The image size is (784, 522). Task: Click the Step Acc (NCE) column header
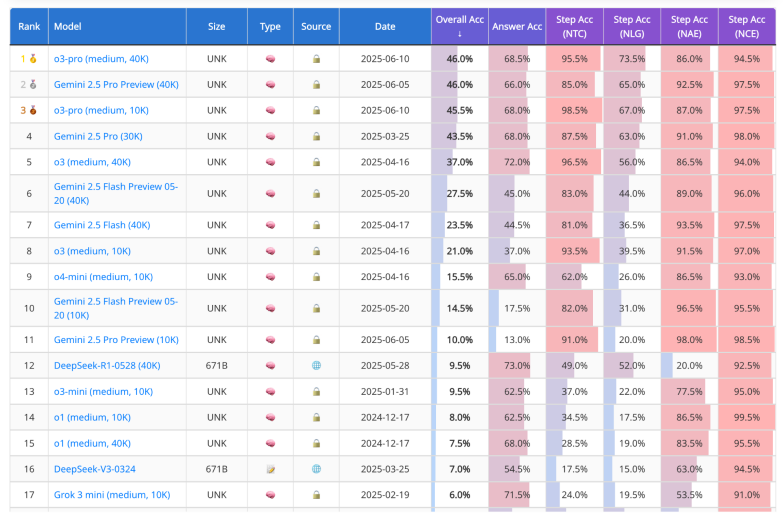click(746, 26)
